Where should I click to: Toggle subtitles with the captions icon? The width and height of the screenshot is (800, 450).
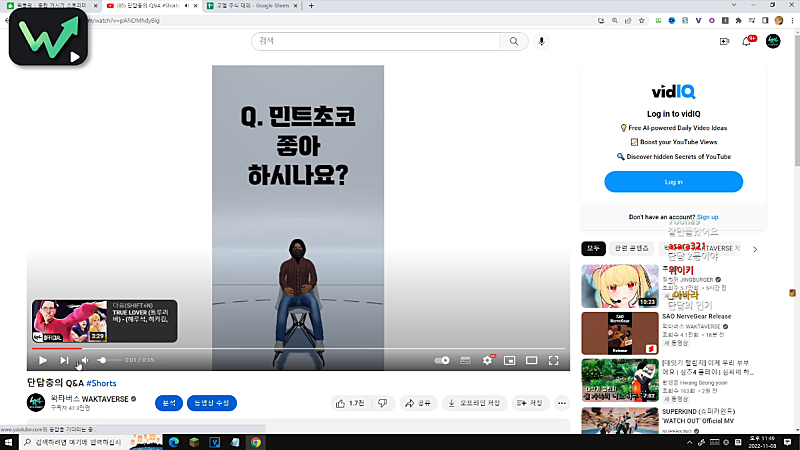(x=465, y=360)
